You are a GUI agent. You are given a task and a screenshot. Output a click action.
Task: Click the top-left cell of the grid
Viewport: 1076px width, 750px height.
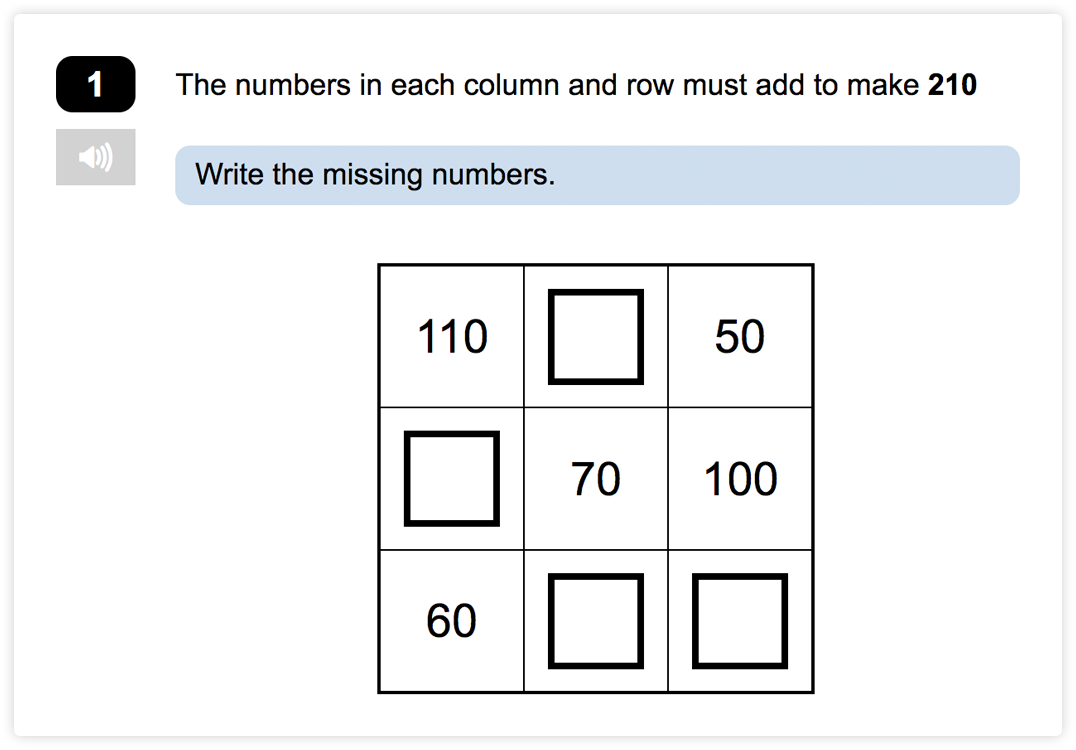pos(451,336)
